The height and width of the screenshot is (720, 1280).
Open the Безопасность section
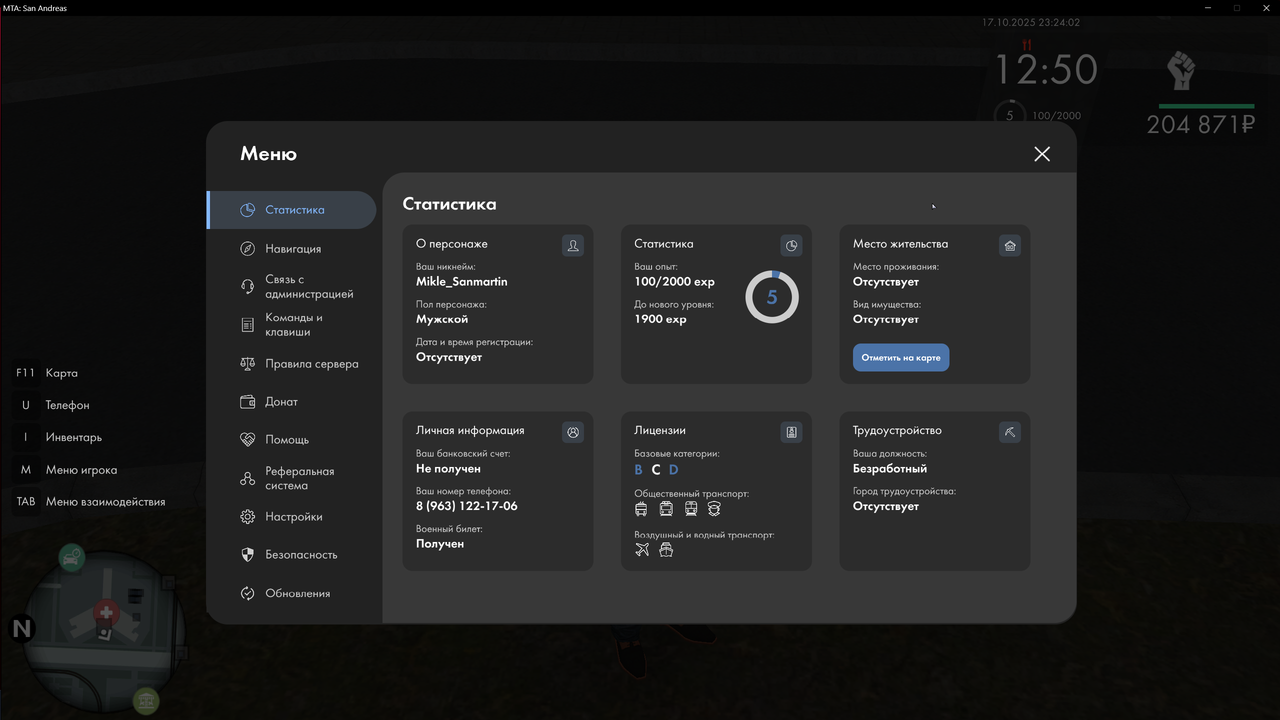click(292, 555)
